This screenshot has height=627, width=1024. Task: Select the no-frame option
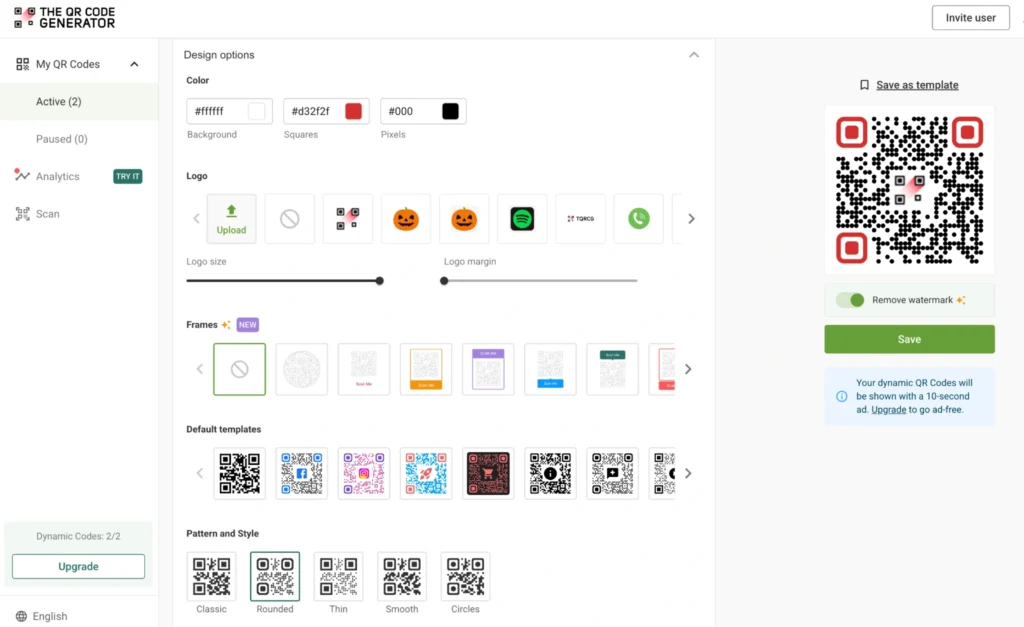click(x=240, y=369)
